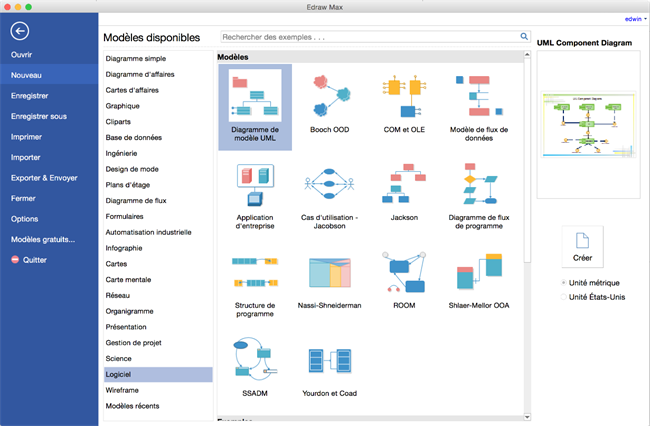Select Unité métrique radio button

click(563, 283)
